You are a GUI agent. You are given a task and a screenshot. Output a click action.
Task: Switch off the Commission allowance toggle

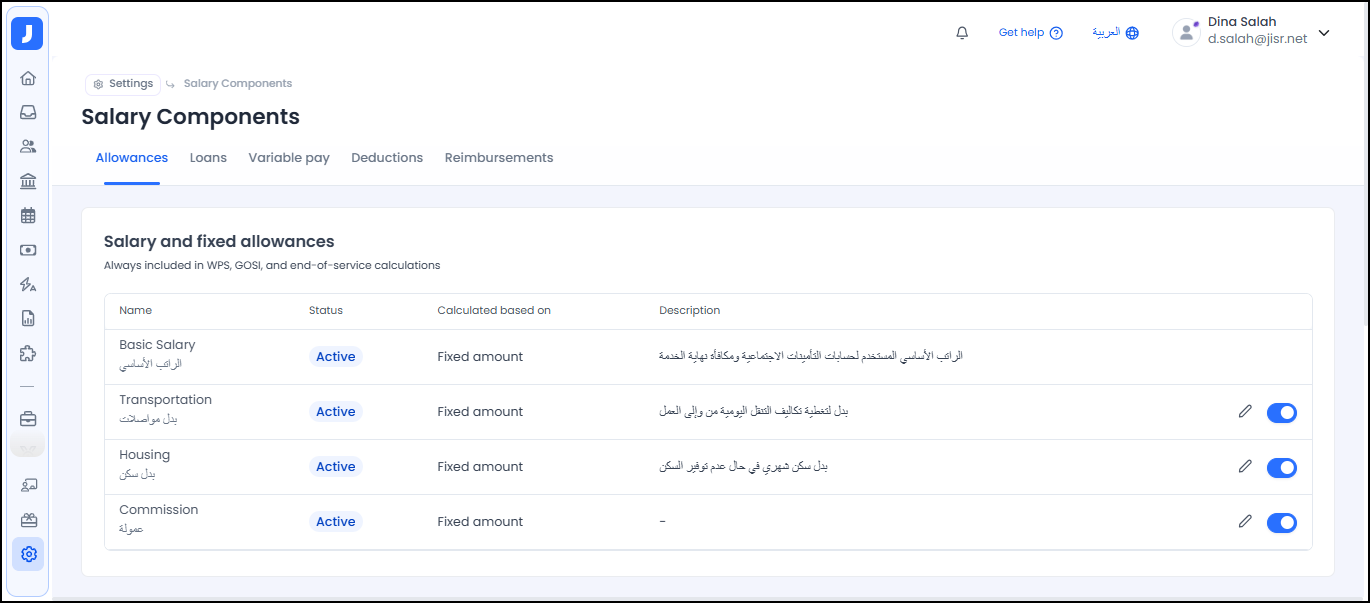pos(1281,522)
